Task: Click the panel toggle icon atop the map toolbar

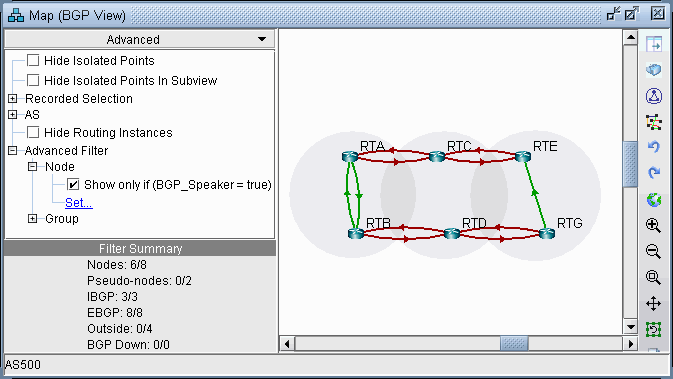Action: (654, 44)
